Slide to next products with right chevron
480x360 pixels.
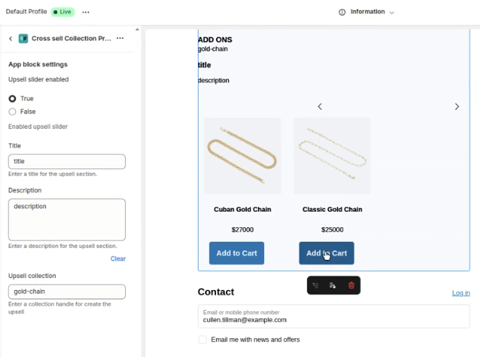pyautogui.click(x=457, y=107)
